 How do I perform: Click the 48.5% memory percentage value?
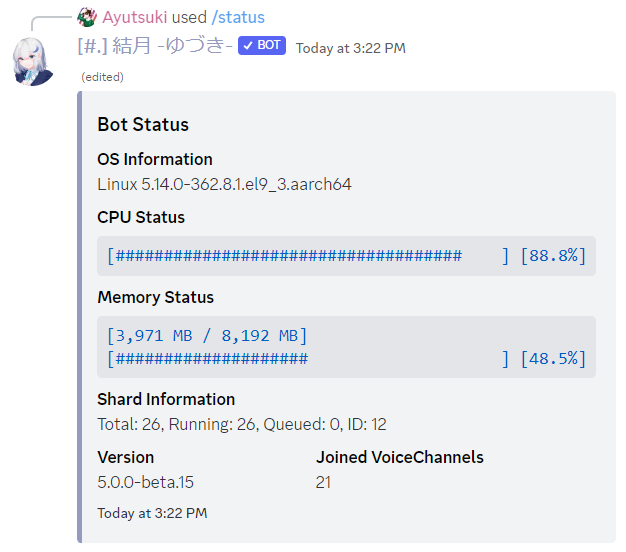pyautogui.click(x=553, y=359)
